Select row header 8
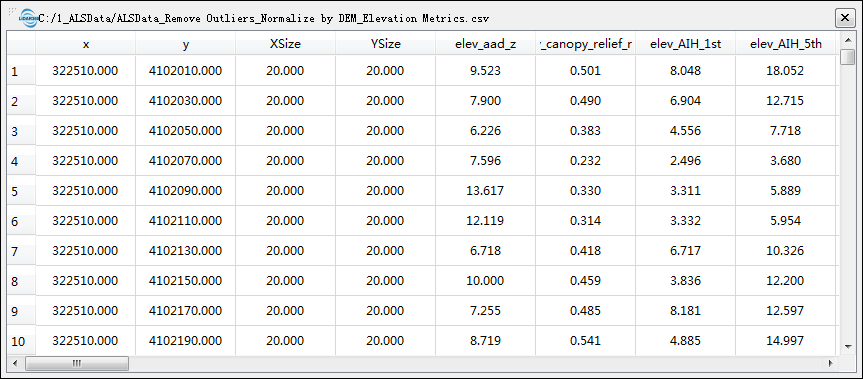This screenshot has width=863, height=379. tap(21, 281)
